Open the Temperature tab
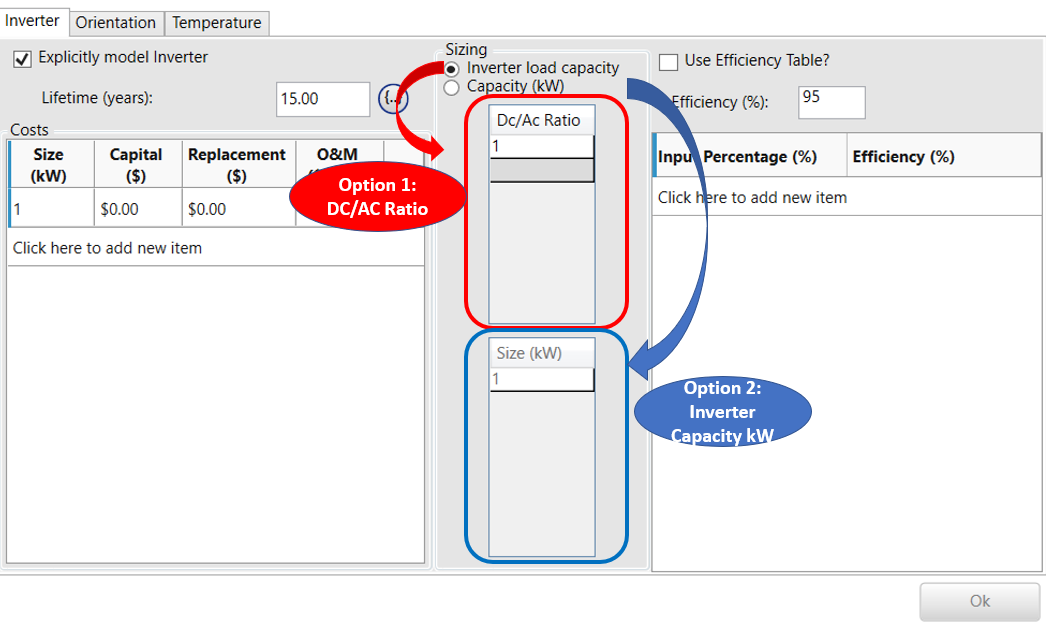 (216, 22)
